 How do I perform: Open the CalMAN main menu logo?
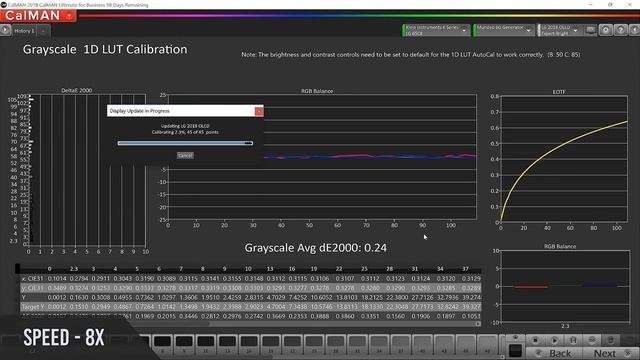click(38, 16)
